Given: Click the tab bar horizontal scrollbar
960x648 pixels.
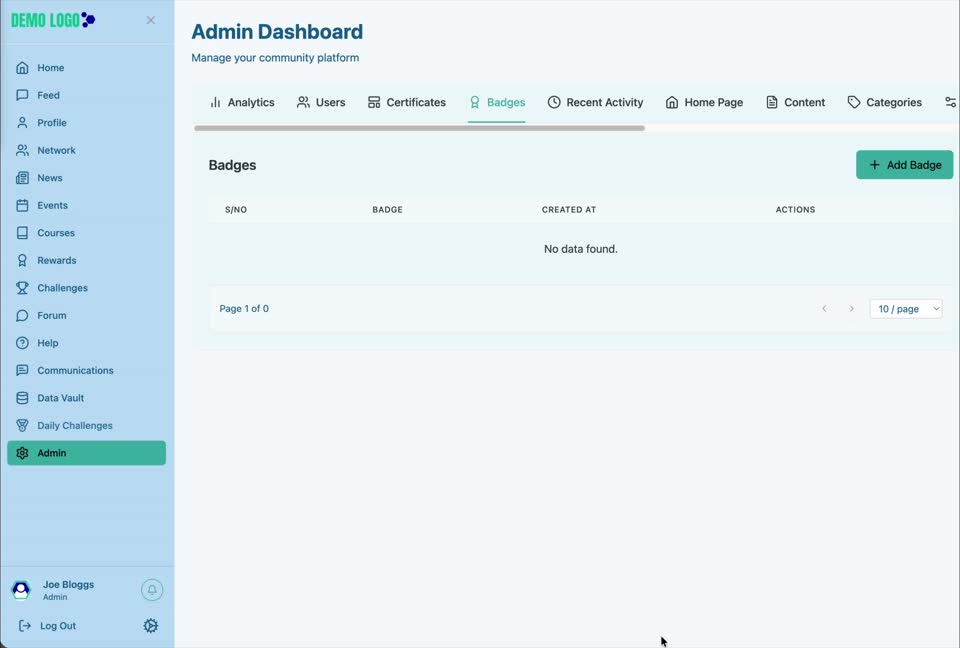Looking at the screenshot, I should [419, 128].
